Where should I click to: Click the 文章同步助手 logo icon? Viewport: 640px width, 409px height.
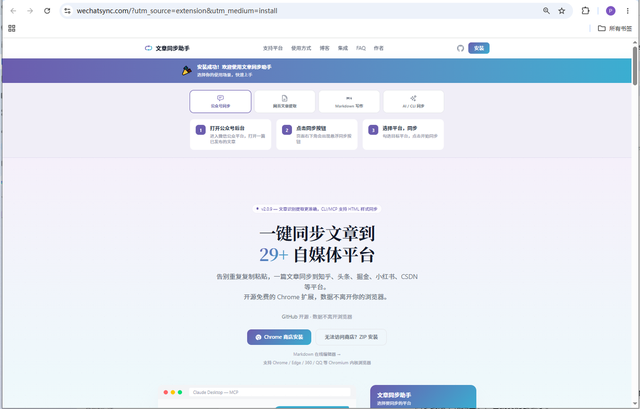coord(148,48)
